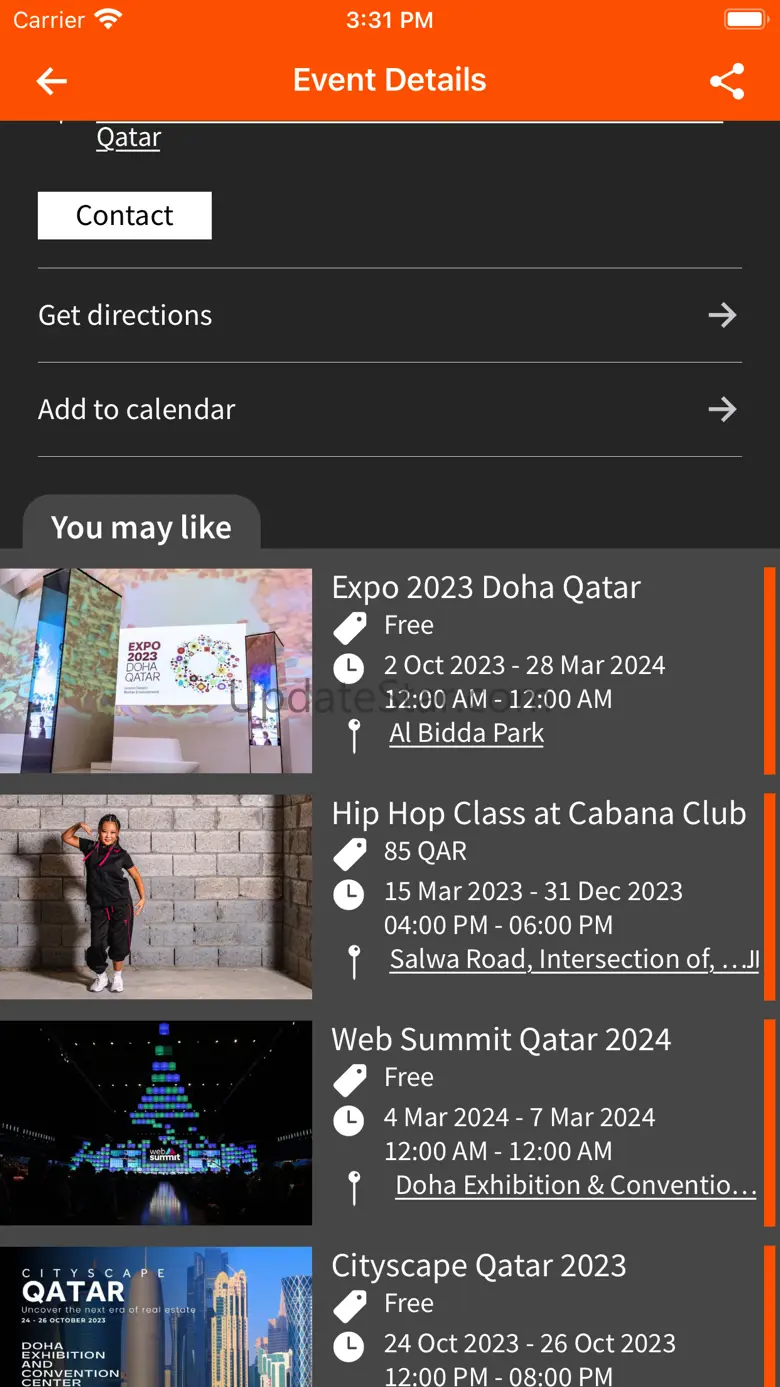The height and width of the screenshot is (1387, 780).
Task: Tap Wi-Fi icon in status bar
Action: click(x=107, y=19)
